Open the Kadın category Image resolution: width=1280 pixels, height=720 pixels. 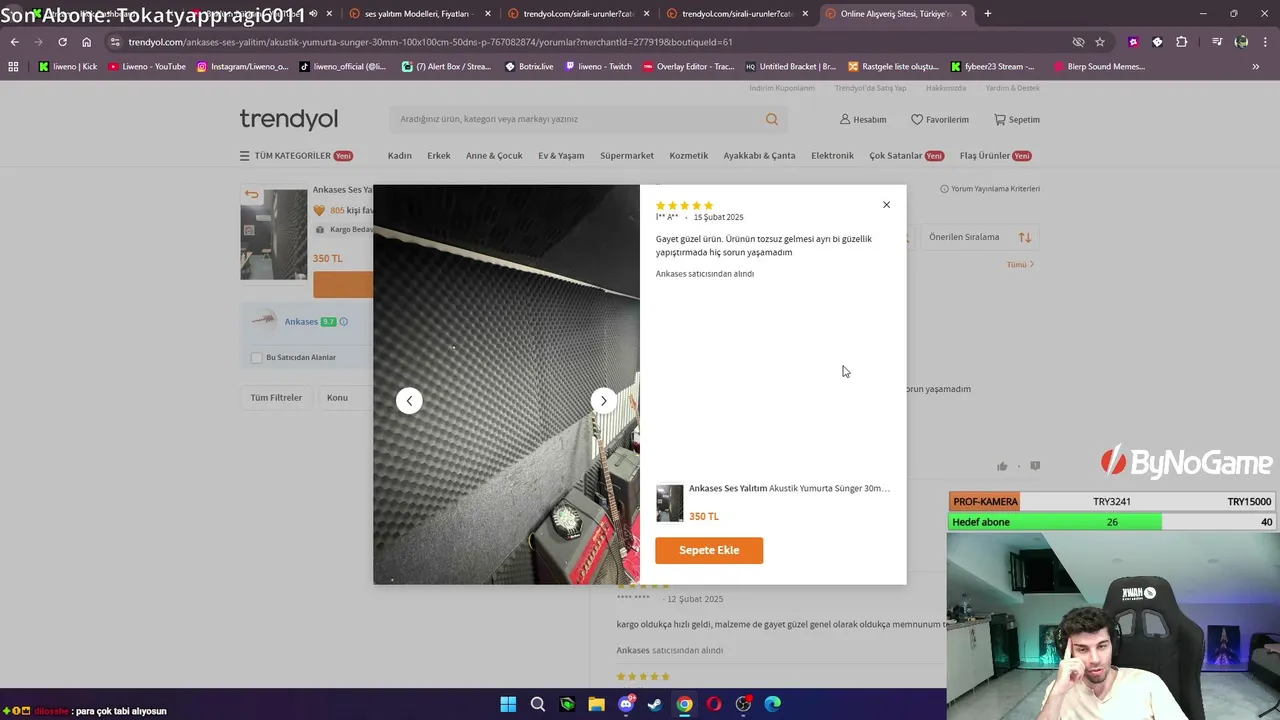(400, 156)
